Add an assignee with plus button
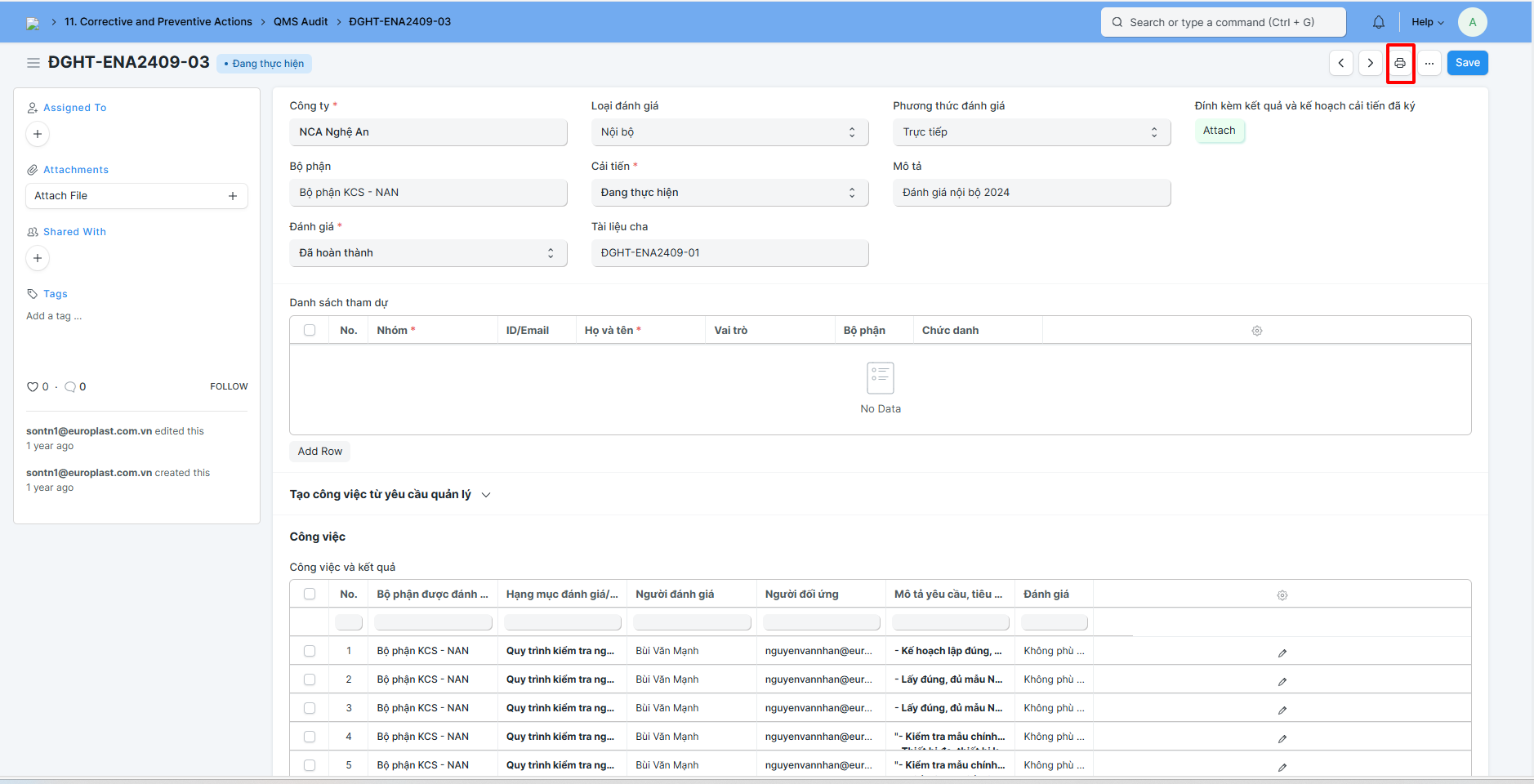The image size is (1534, 784). 38,134
